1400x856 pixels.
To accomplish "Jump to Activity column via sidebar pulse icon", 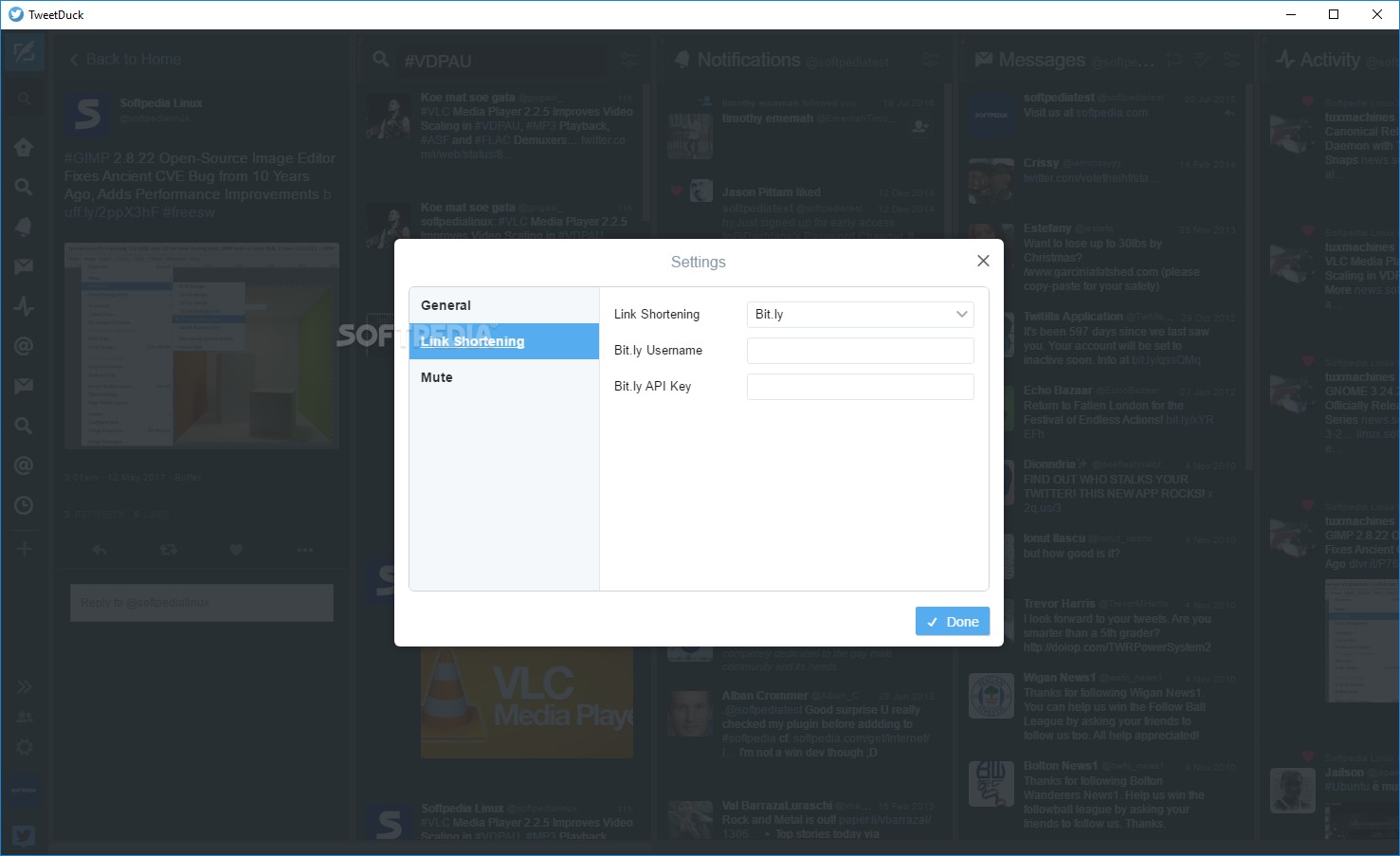I will coord(24,306).
